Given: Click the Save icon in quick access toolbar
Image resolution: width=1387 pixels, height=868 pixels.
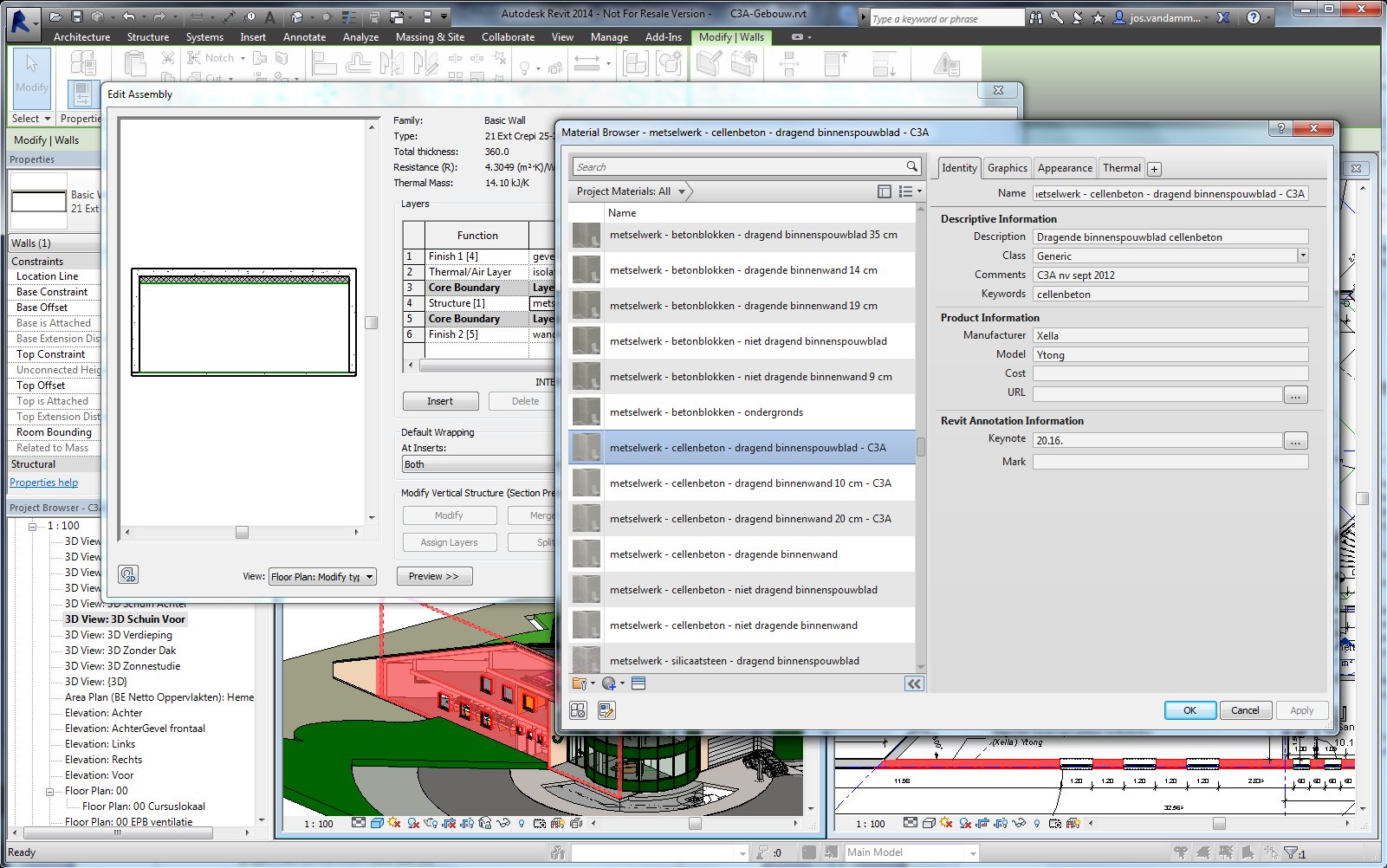Looking at the screenshot, I should pyautogui.click(x=76, y=16).
